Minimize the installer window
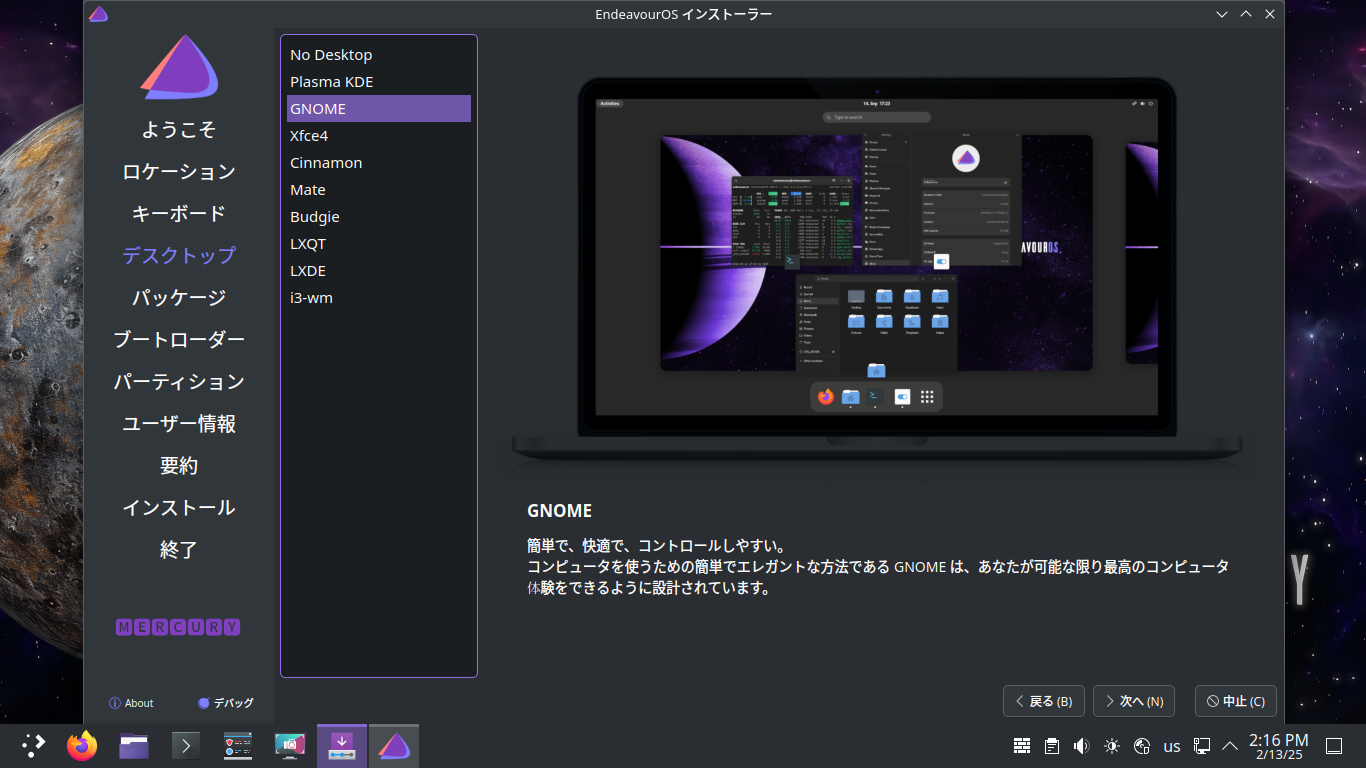 pos(1222,14)
